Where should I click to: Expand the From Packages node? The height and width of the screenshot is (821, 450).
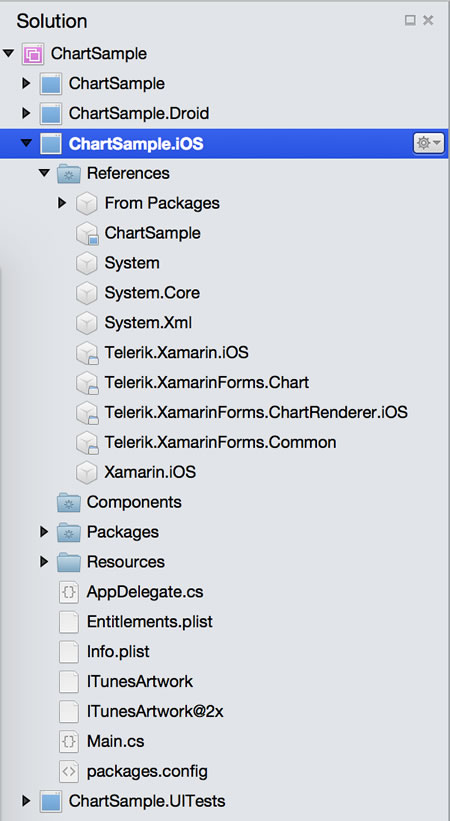tap(62, 203)
